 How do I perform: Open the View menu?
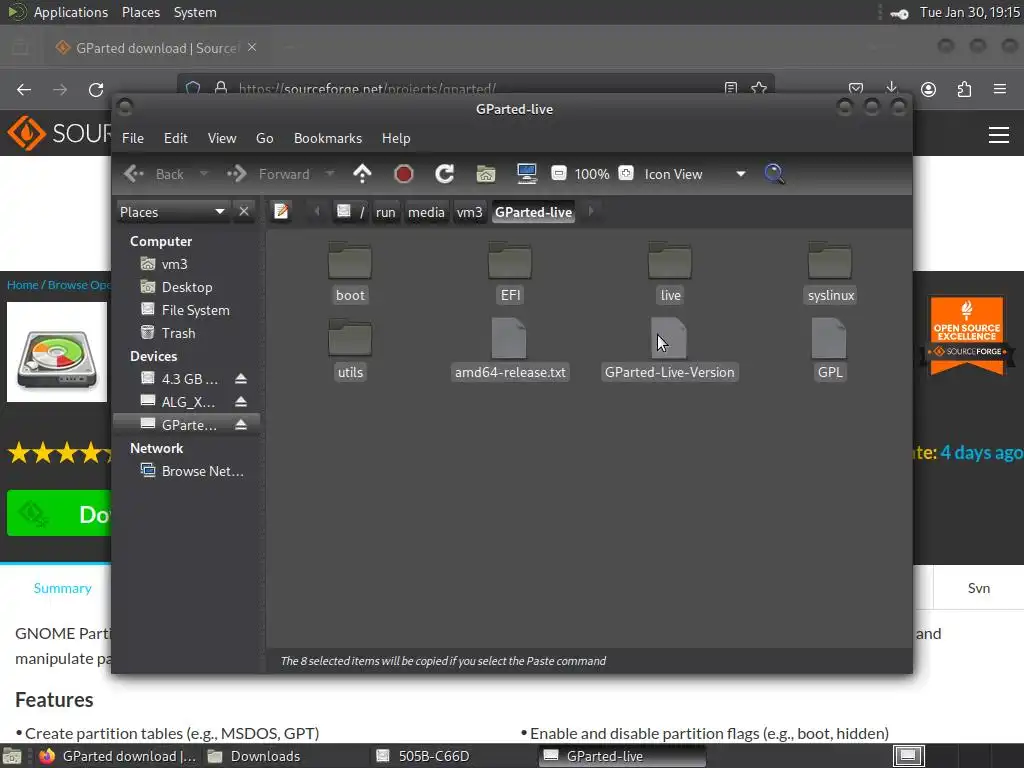(222, 138)
